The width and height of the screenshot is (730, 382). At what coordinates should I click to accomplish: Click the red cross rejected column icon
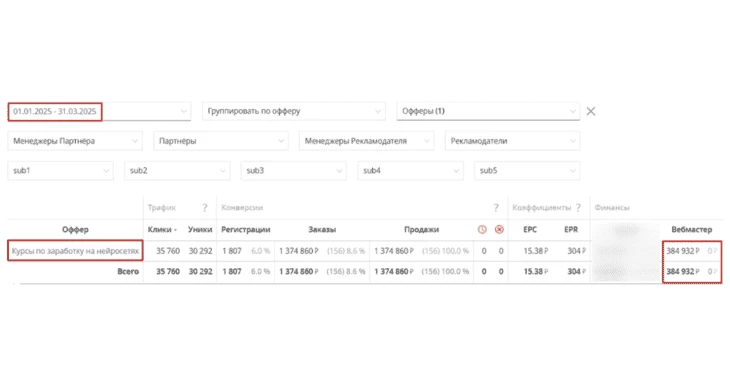pos(499,229)
